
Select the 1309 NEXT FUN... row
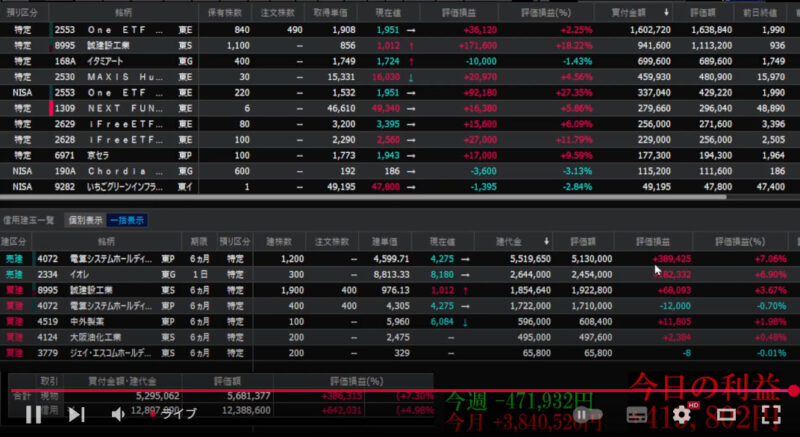click(400, 108)
